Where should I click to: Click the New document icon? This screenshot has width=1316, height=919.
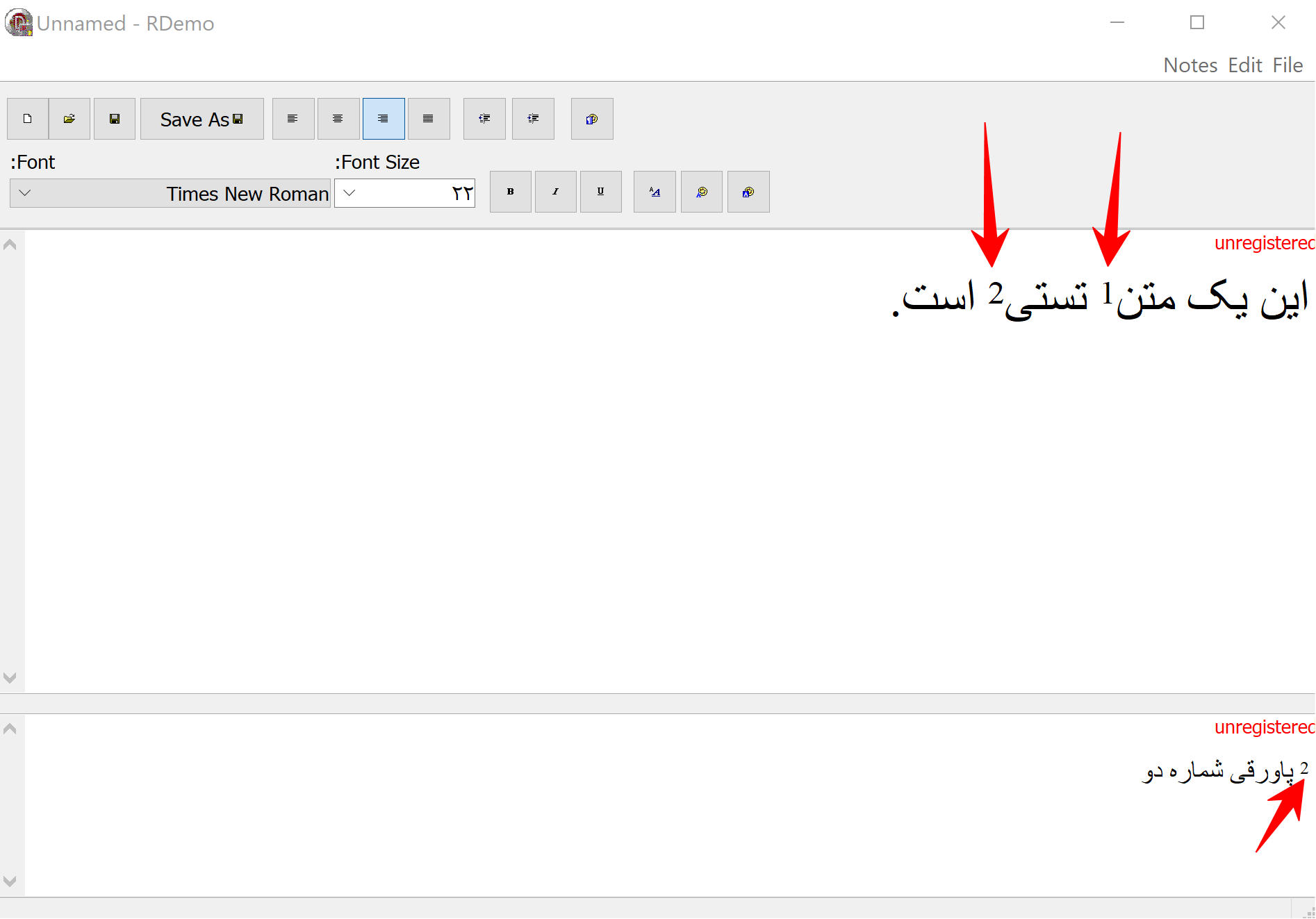click(28, 119)
